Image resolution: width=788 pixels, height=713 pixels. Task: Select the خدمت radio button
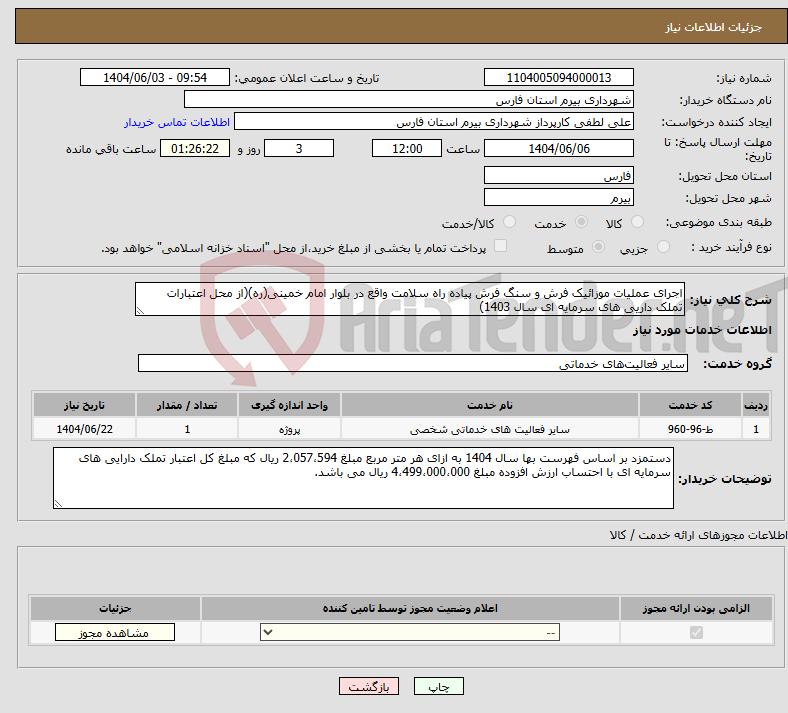[581, 222]
